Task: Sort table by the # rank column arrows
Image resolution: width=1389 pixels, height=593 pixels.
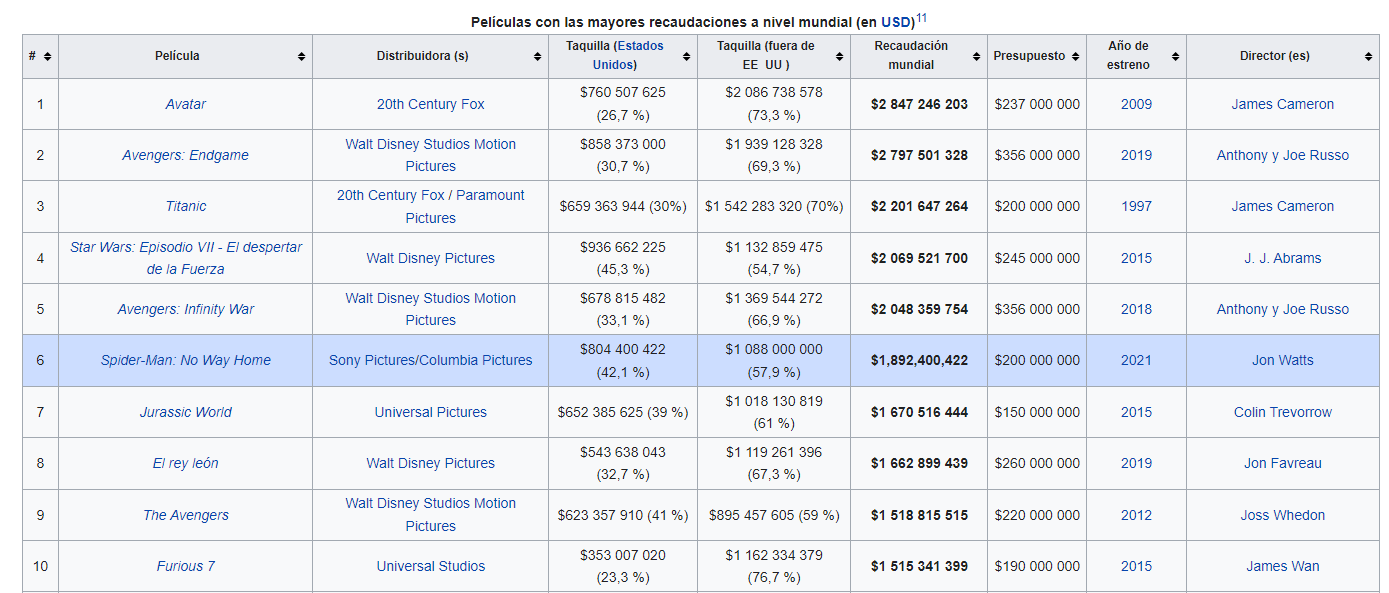Action: coord(47,56)
